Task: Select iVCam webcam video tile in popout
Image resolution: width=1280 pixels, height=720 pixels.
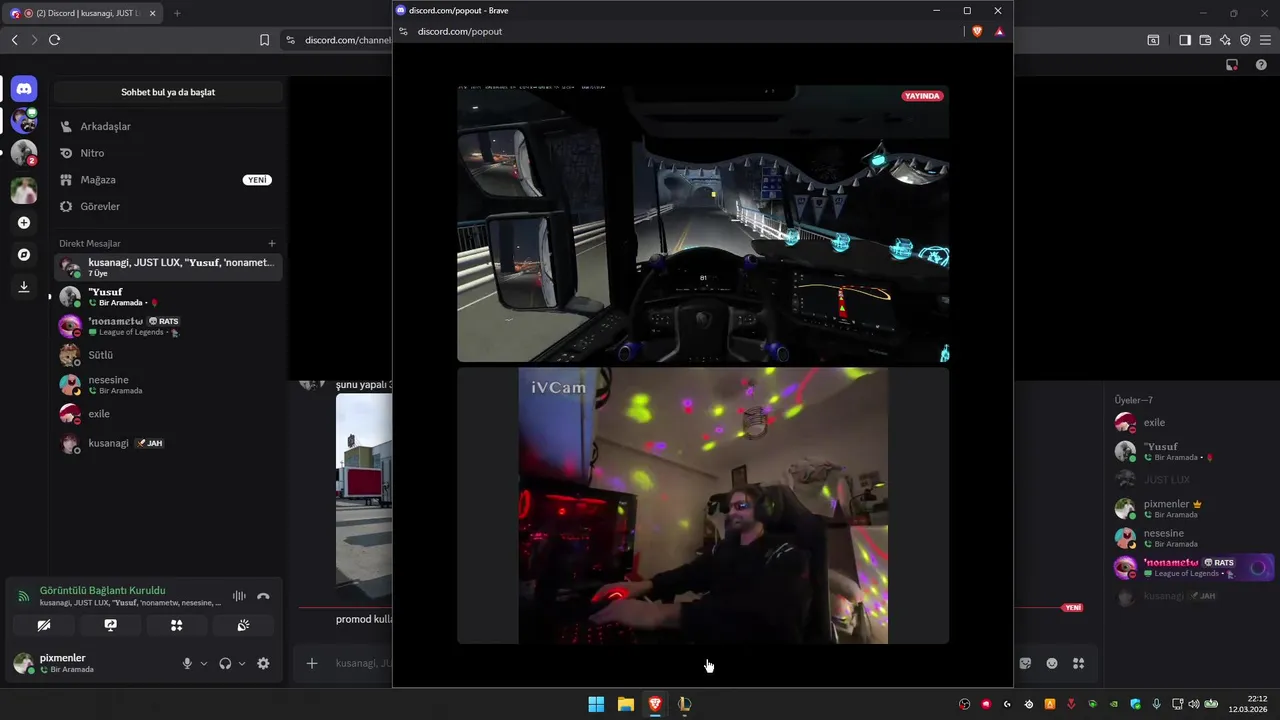Action: 703,505
